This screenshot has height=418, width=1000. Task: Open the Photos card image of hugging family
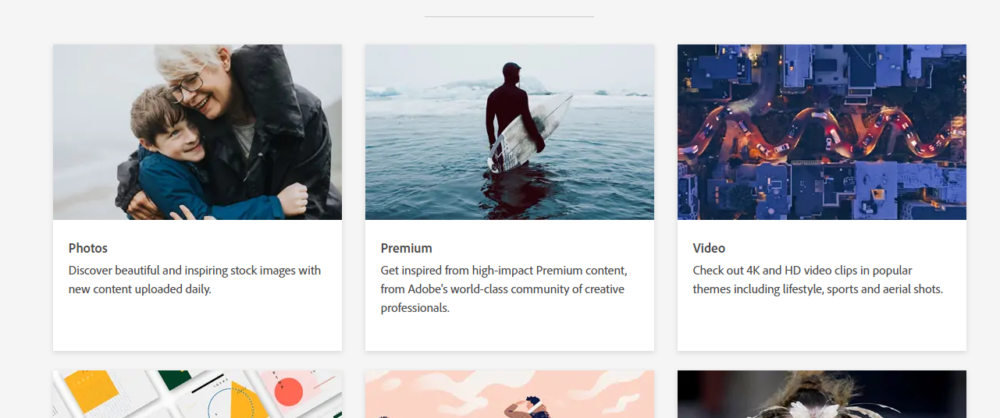click(x=197, y=132)
